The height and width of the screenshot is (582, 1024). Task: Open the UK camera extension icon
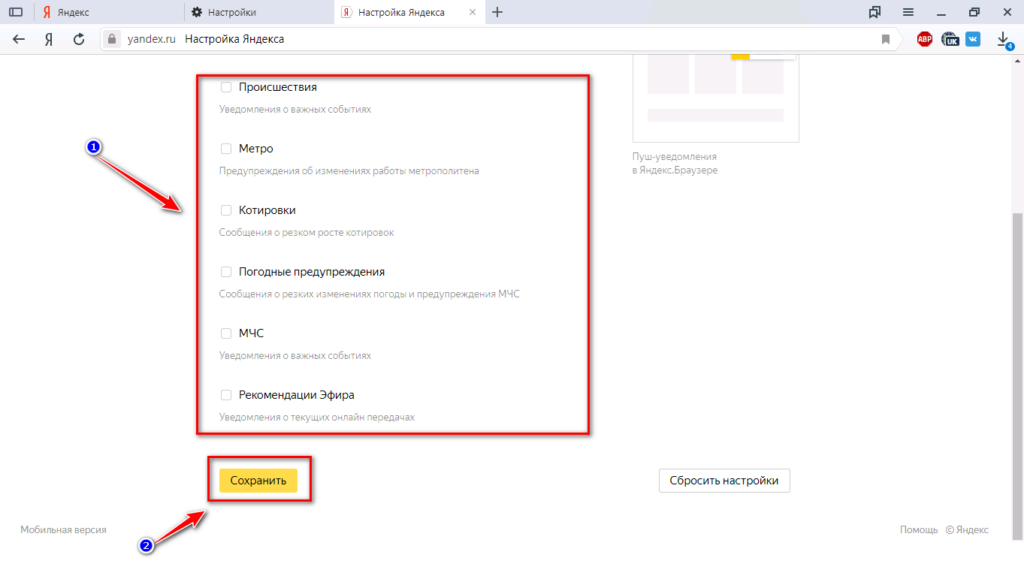(950, 39)
